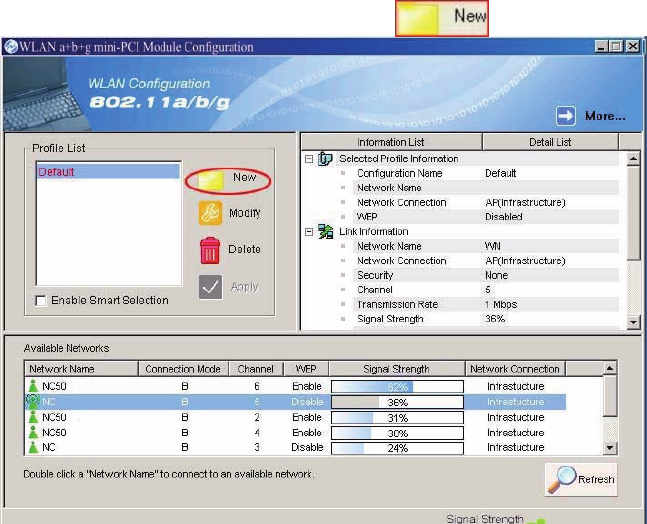Switch to the Detail List tab
Viewport: 647px width, 524px height.
point(550,142)
